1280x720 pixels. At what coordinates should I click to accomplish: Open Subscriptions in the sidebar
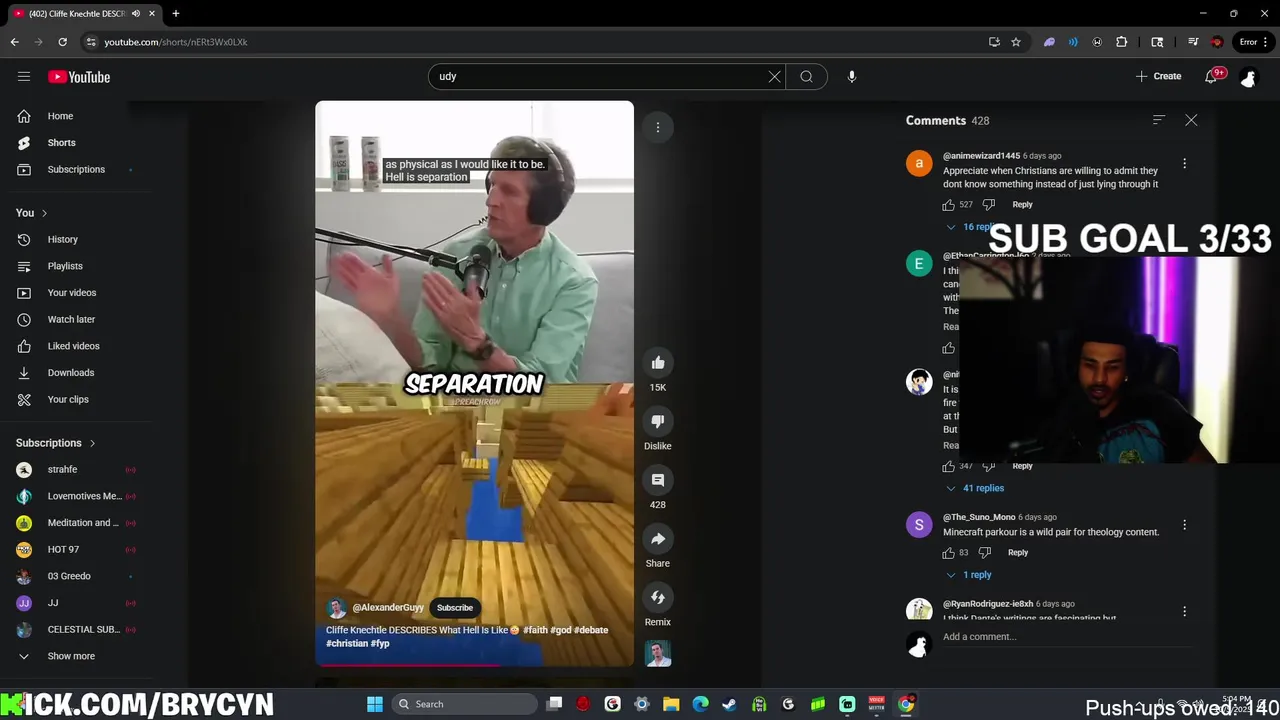click(x=76, y=169)
